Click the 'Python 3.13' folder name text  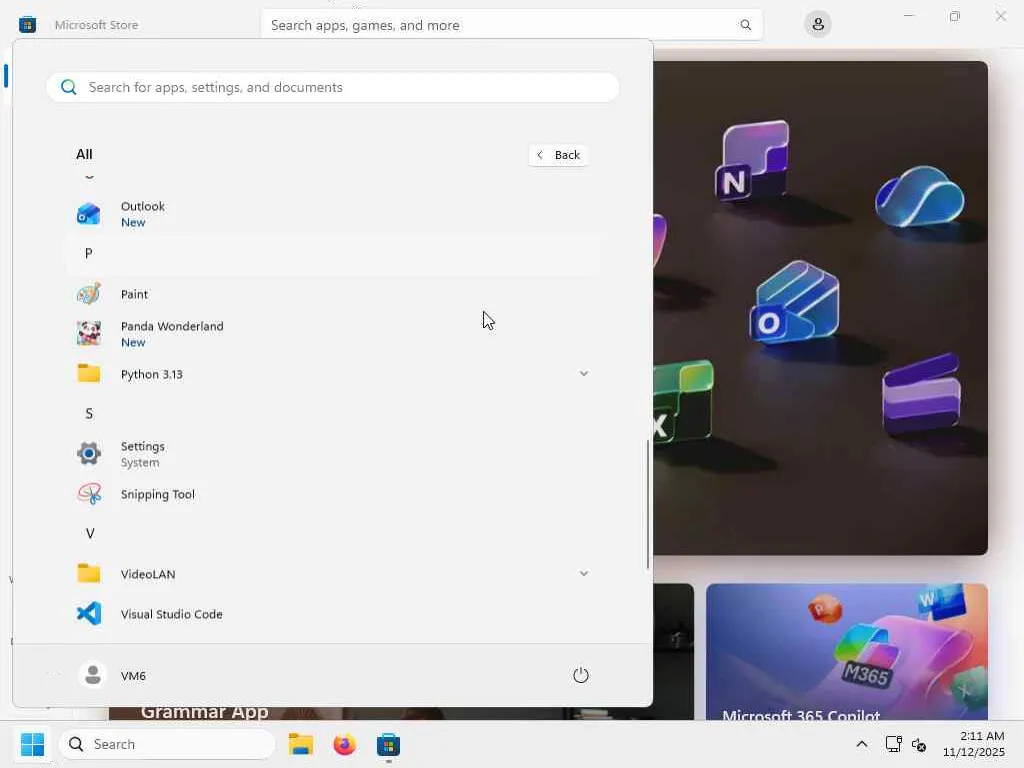152,374
